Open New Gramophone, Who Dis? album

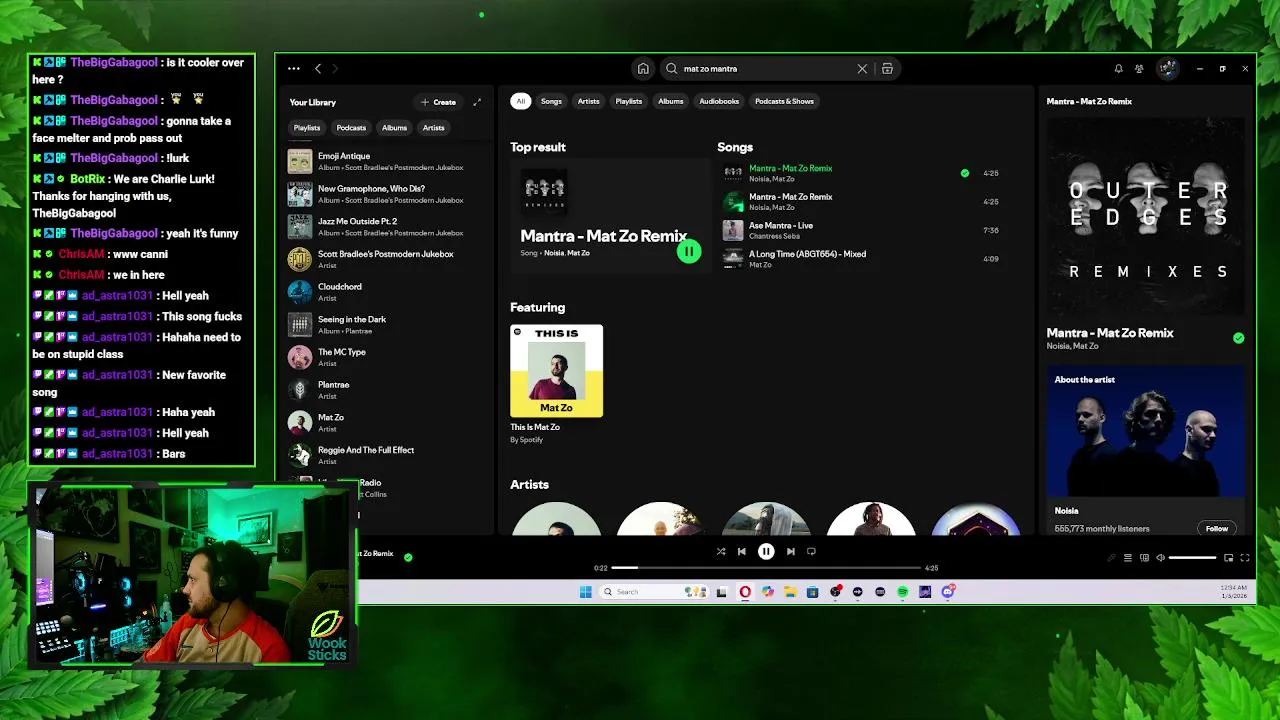[x=385, y=194]
